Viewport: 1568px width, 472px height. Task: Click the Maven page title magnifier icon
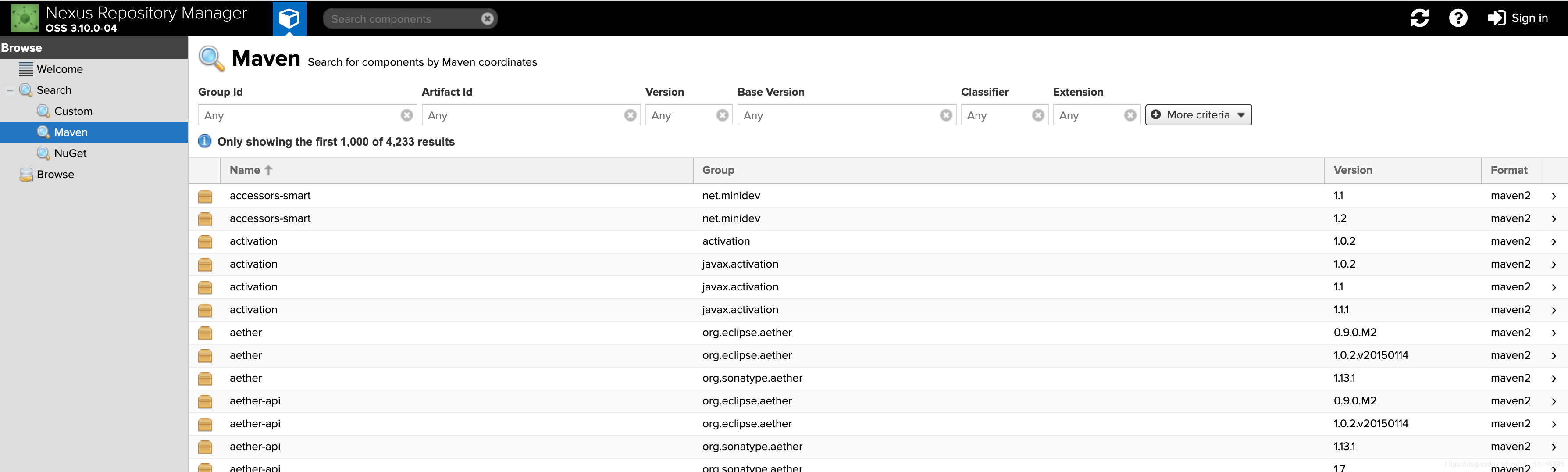211,58
